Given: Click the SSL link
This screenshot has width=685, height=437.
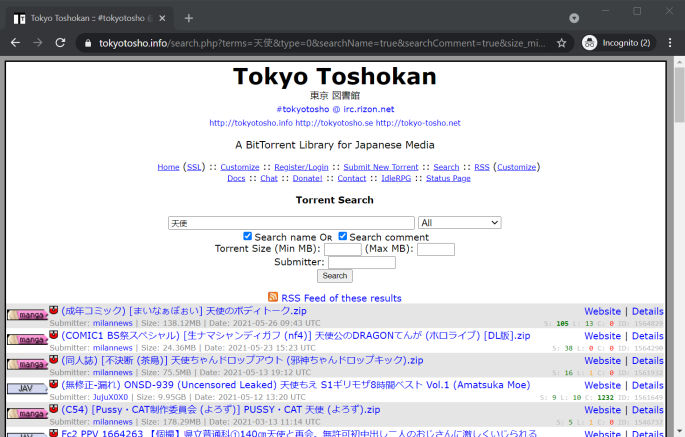Looking at the screenshot, I should [x=194, y=167].
